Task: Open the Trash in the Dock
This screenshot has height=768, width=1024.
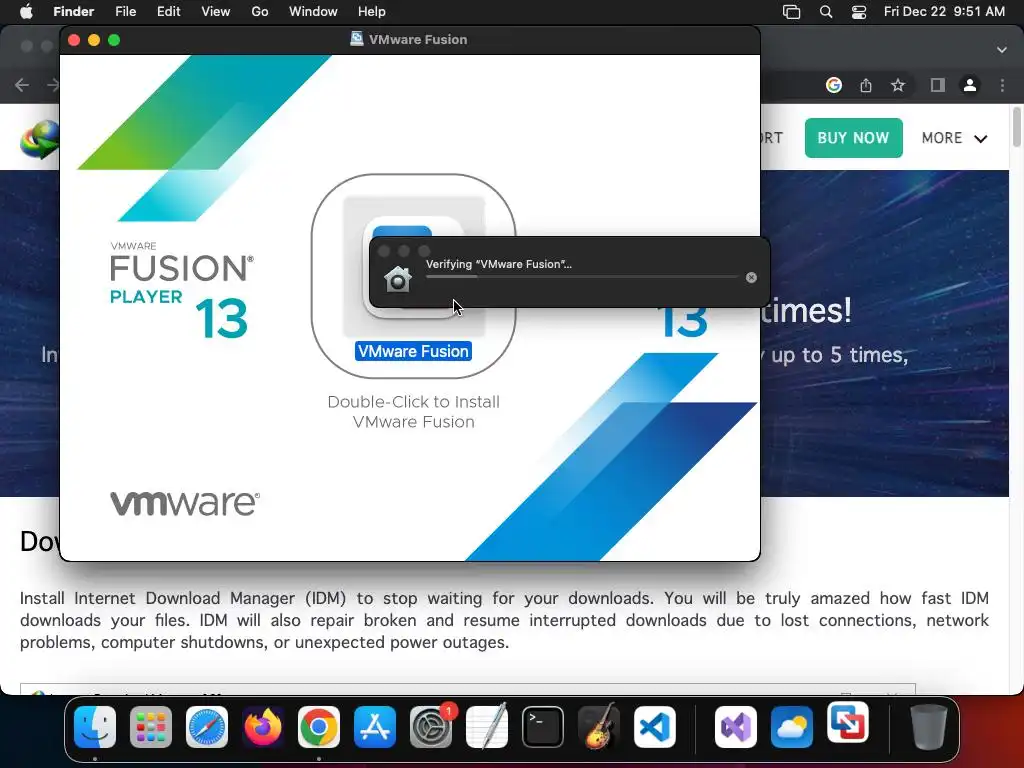Action: pos(929,727)
